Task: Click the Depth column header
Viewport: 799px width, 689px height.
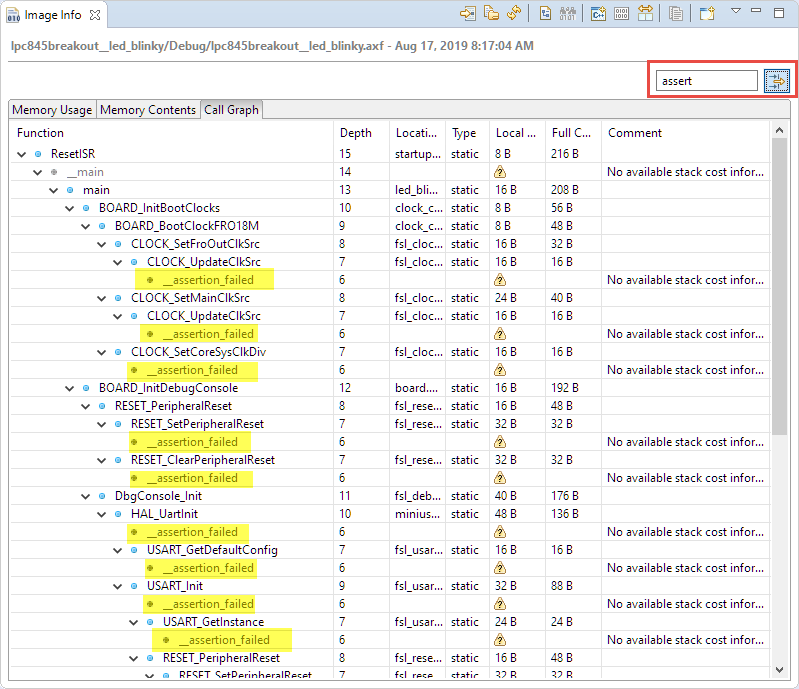Action: [x=355, y=133]
